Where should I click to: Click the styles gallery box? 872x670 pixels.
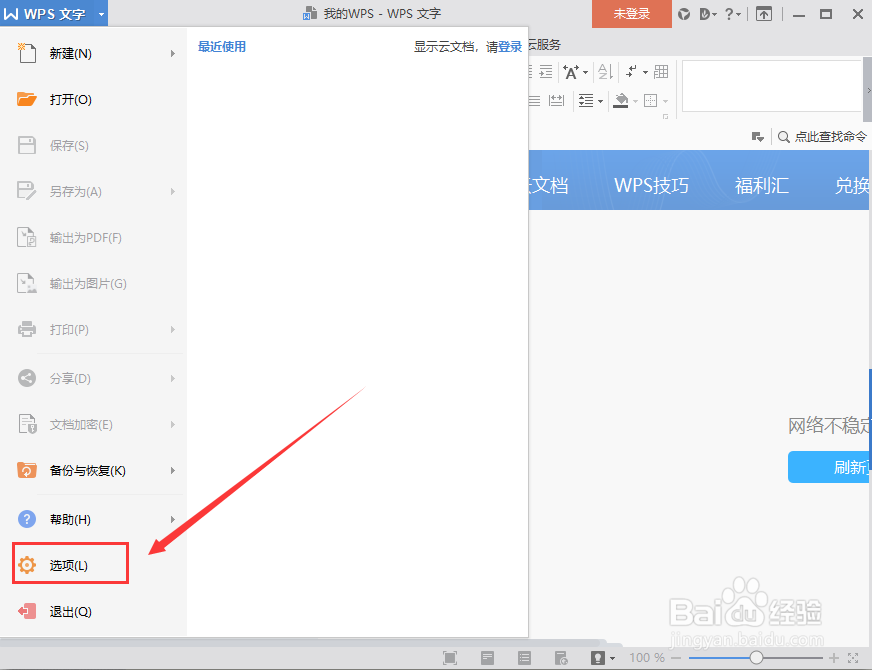(x=772, y=86)
